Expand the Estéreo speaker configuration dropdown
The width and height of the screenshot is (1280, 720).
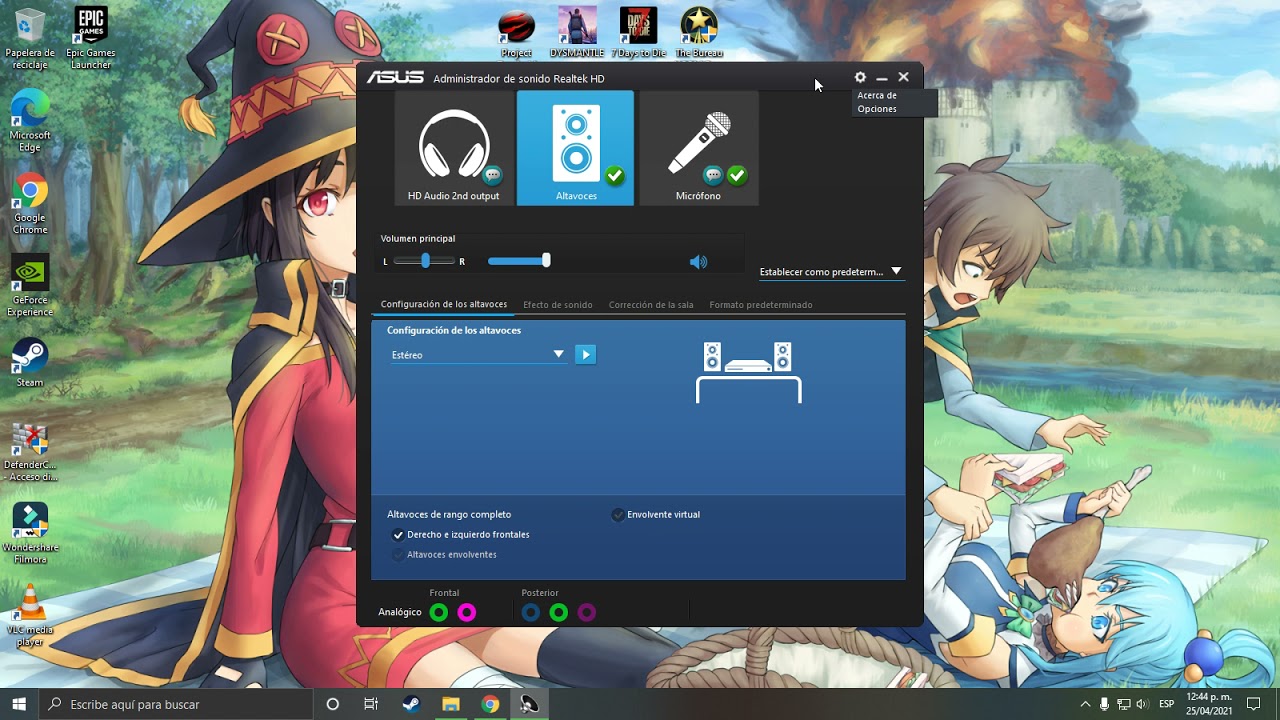(478, 355)
